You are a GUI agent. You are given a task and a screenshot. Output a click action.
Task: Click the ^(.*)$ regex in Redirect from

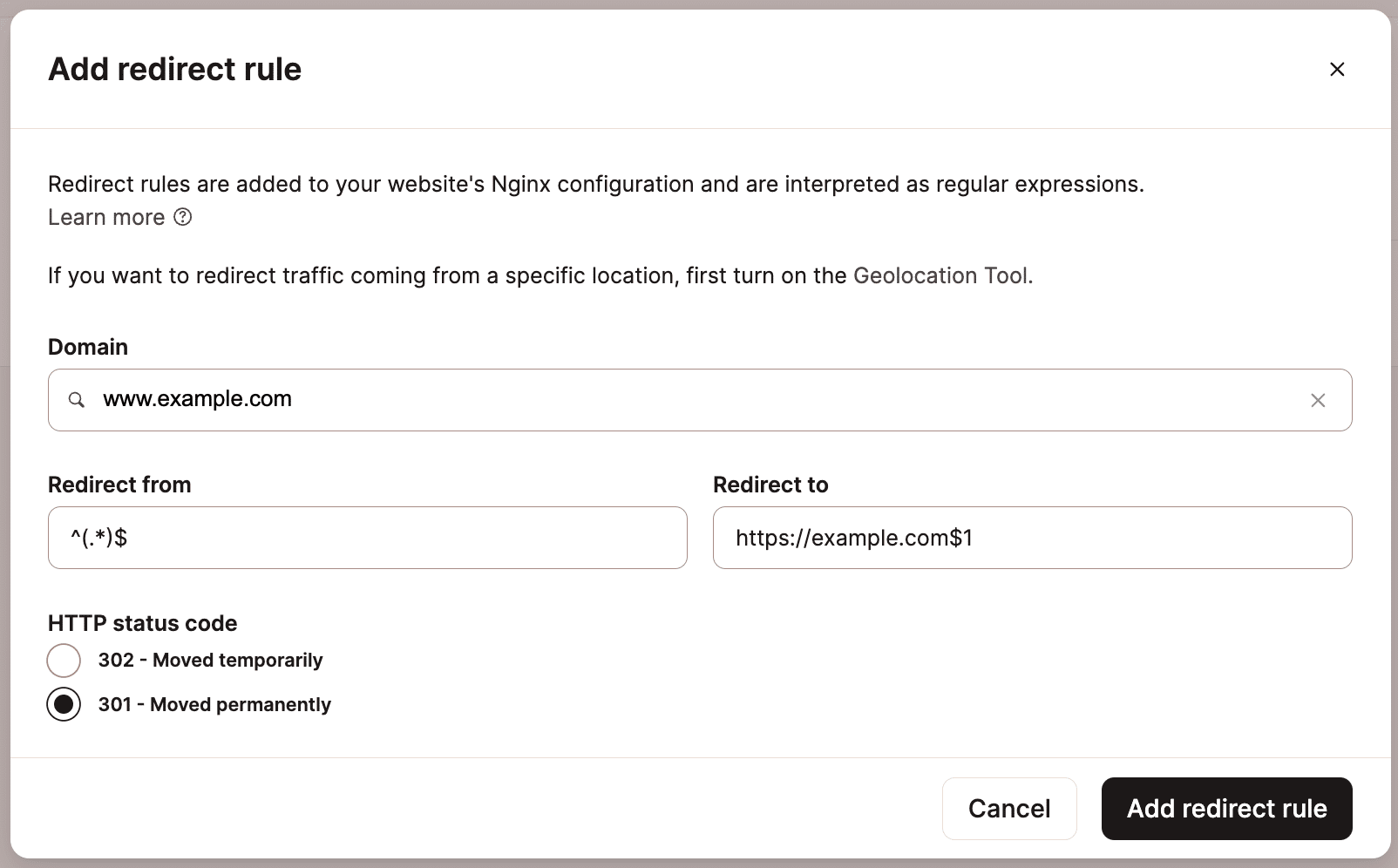(99, 538)
